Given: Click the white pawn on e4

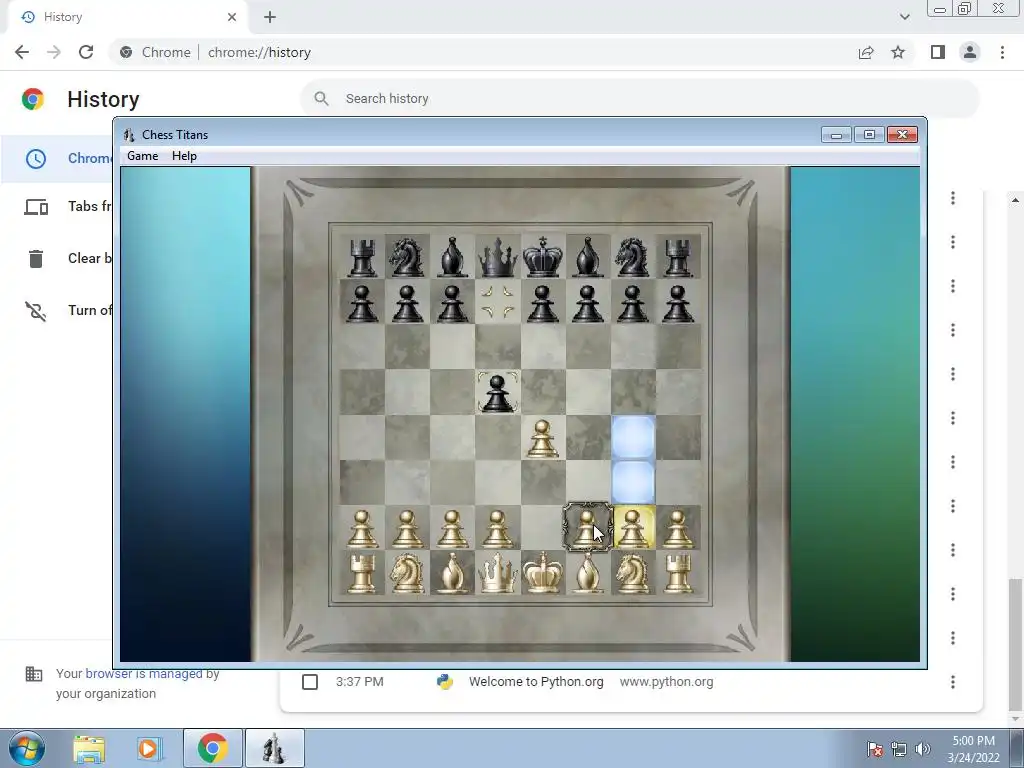Looking at the screenshot, I should (x=543, y=438).
